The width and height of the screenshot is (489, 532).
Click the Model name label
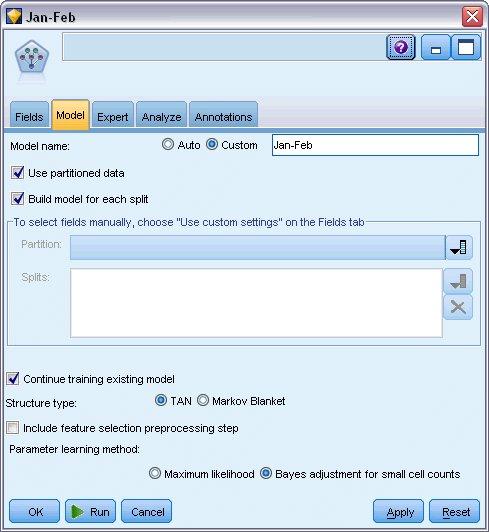40,146
